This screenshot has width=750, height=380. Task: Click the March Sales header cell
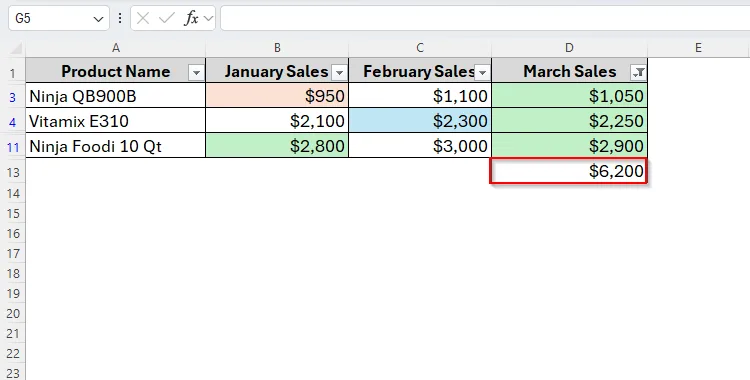569,71
